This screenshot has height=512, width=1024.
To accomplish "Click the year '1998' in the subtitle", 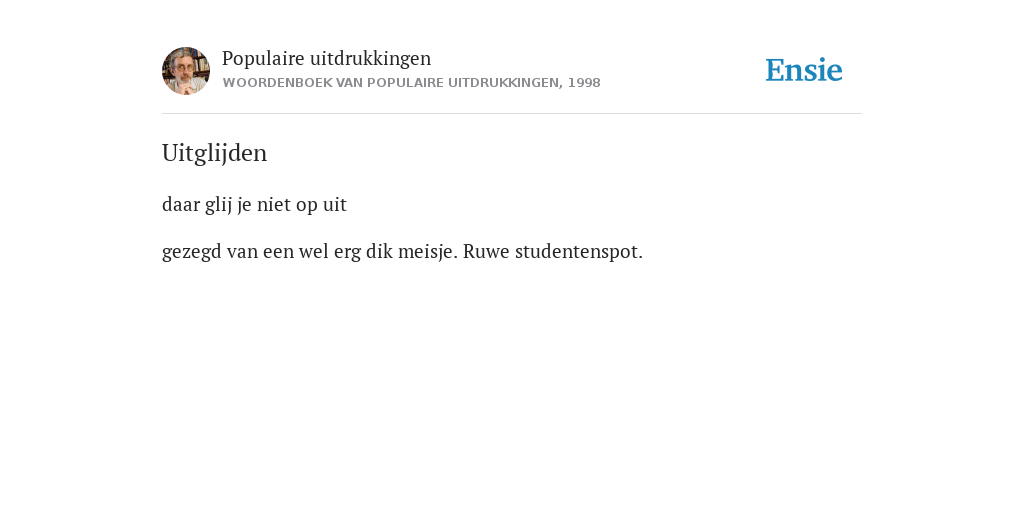I will [584, 83].
